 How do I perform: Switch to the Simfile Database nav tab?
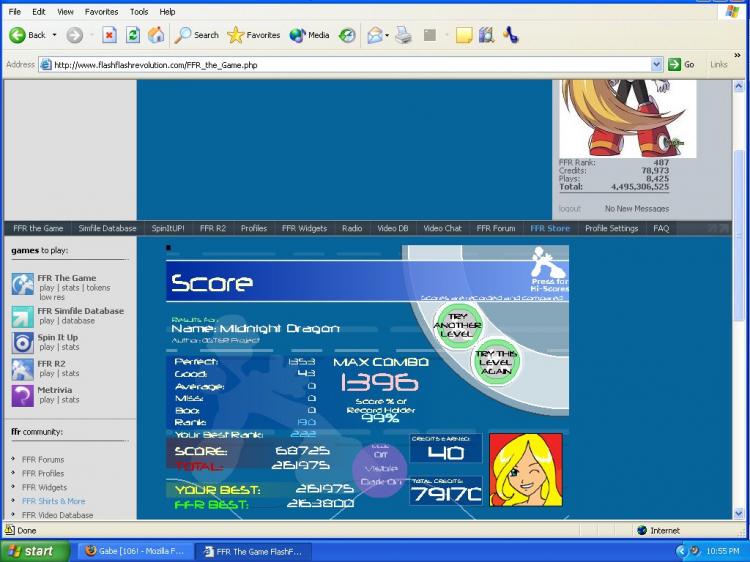[x=107, y=228]
